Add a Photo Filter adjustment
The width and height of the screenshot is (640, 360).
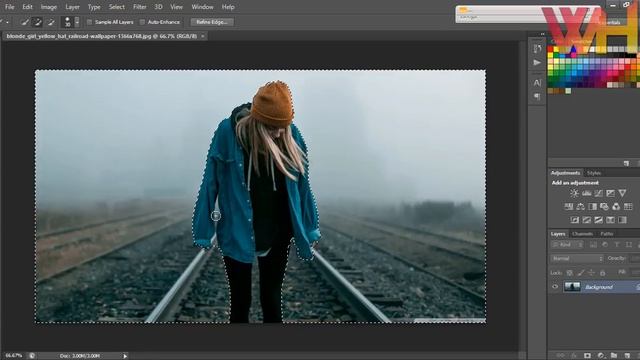click(604, 207)
